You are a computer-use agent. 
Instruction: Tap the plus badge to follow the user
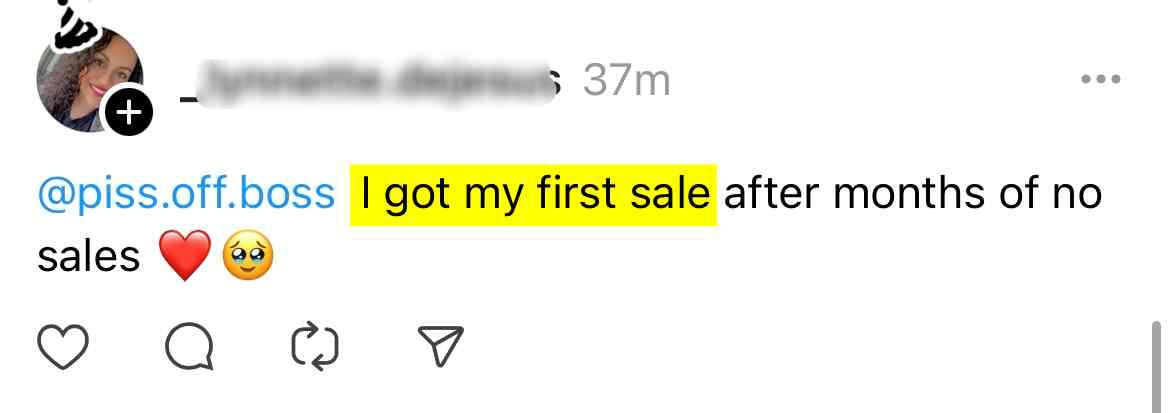[129, 116]
